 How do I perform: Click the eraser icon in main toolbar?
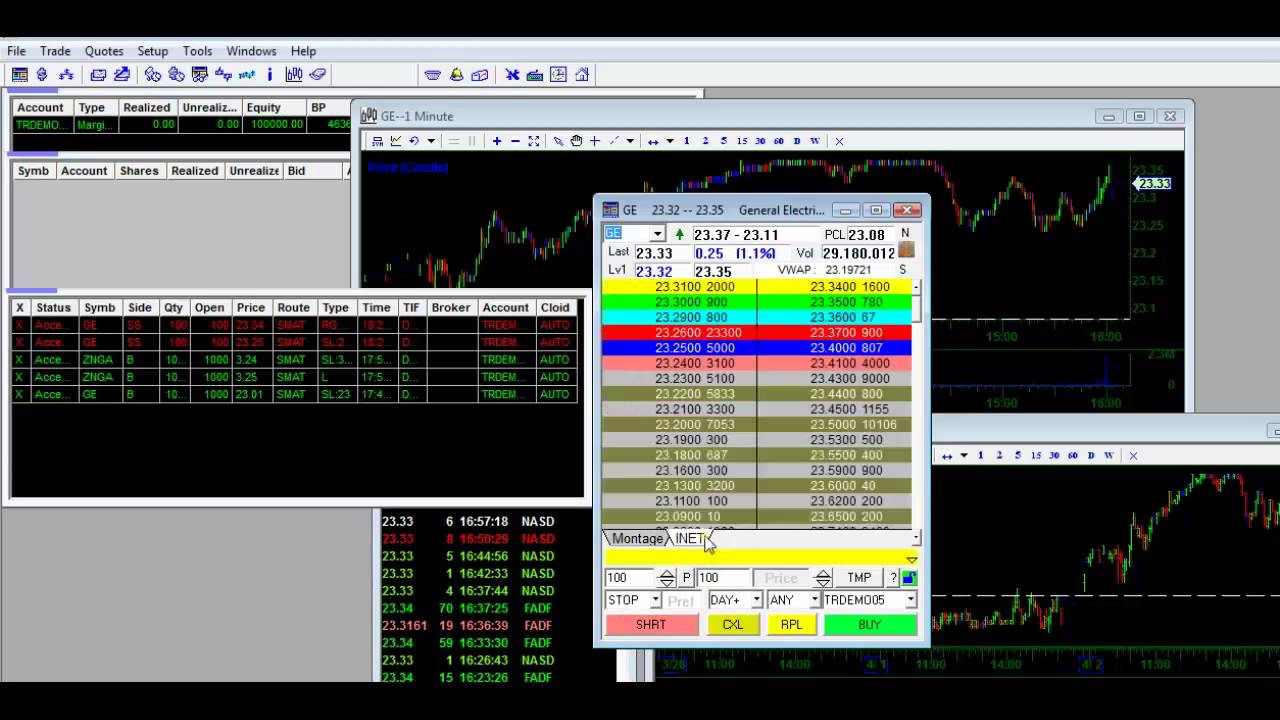(317, 74)
